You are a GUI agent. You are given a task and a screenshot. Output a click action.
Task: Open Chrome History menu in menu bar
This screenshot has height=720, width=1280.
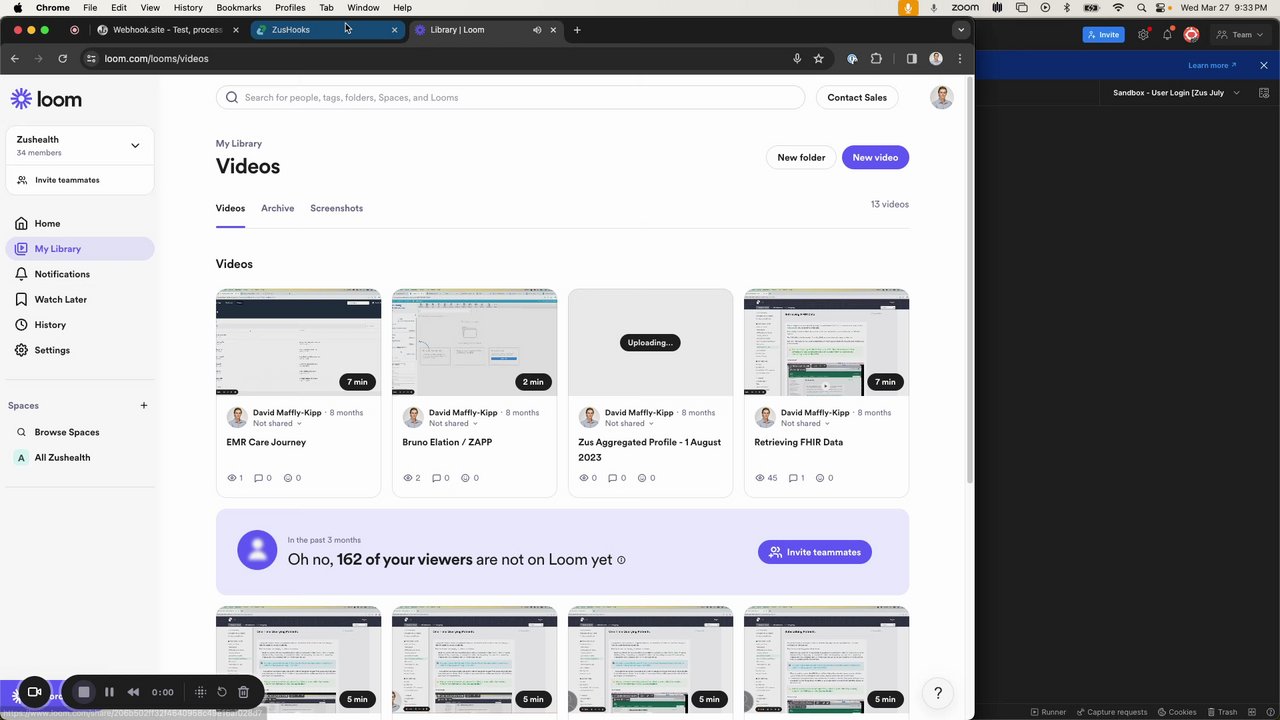tap(188, 7)
